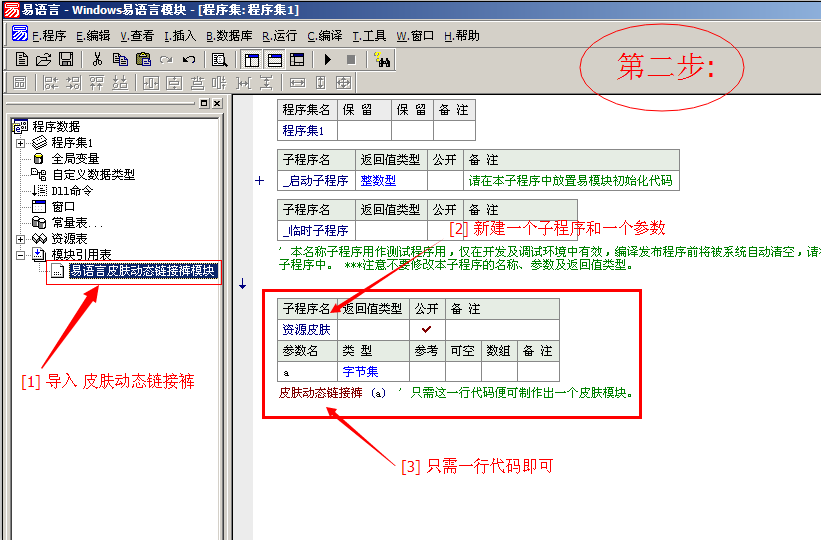Open the help search binoculars icon

(382, 60)
